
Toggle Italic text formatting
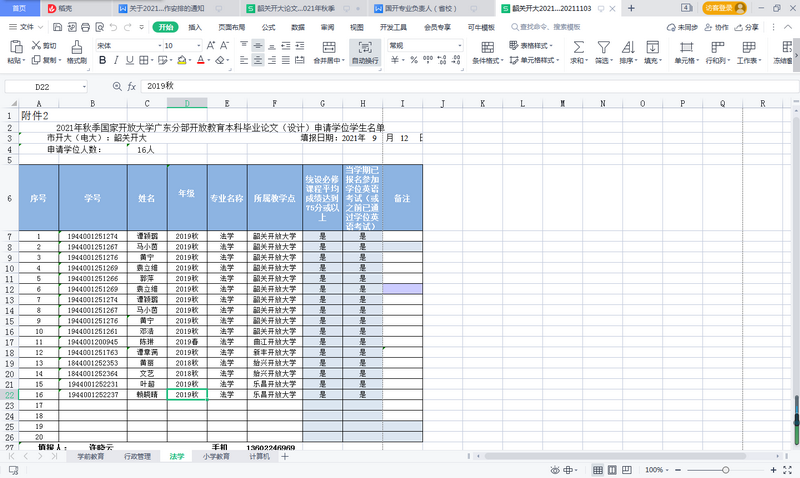[116, 60]
